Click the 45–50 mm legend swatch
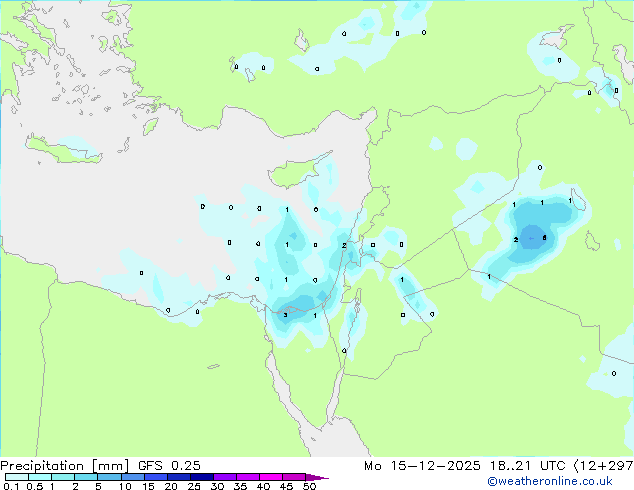 point(294,477)
